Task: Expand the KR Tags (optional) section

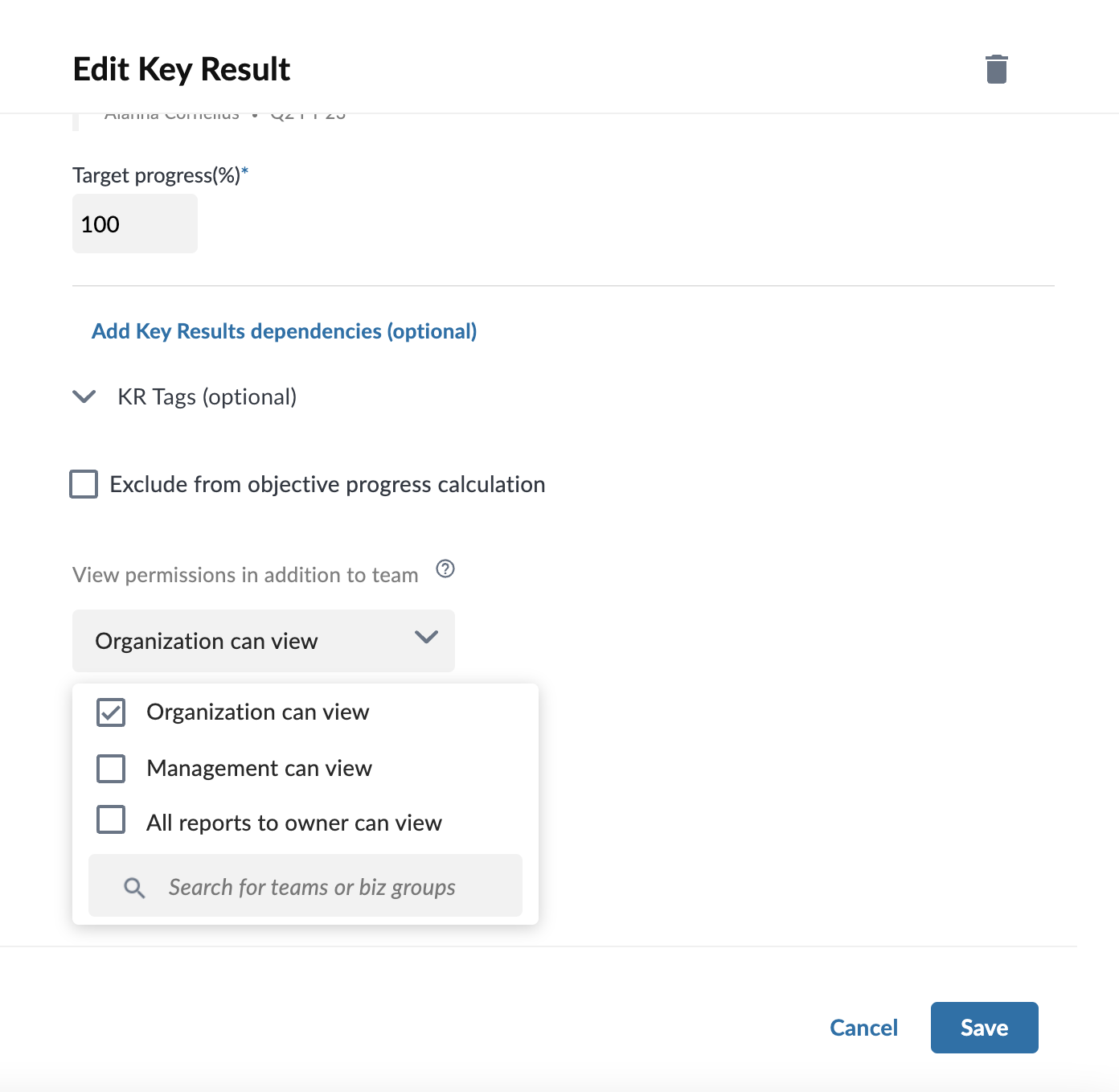Action: pos(207,397)
